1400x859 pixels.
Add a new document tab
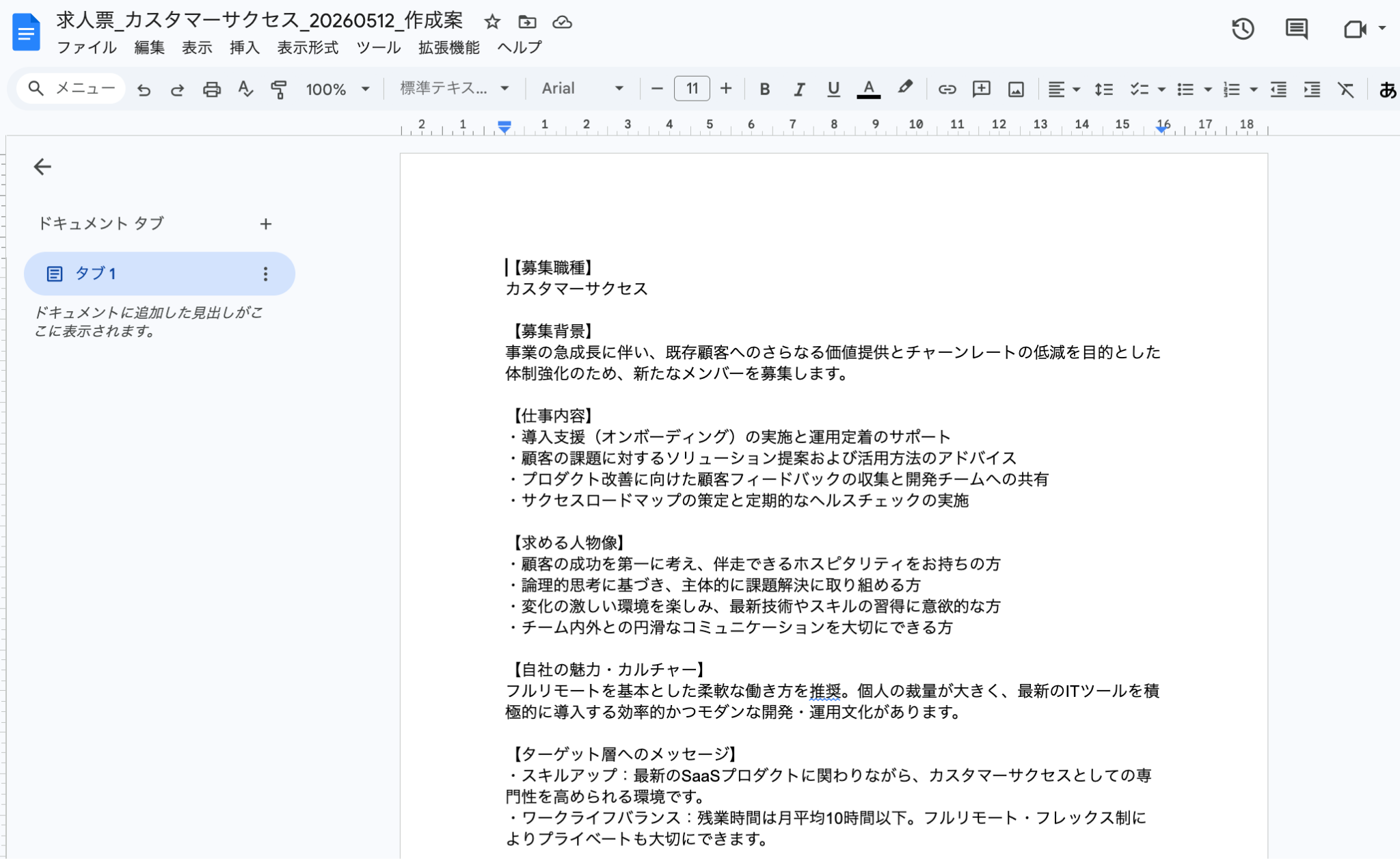266,224
